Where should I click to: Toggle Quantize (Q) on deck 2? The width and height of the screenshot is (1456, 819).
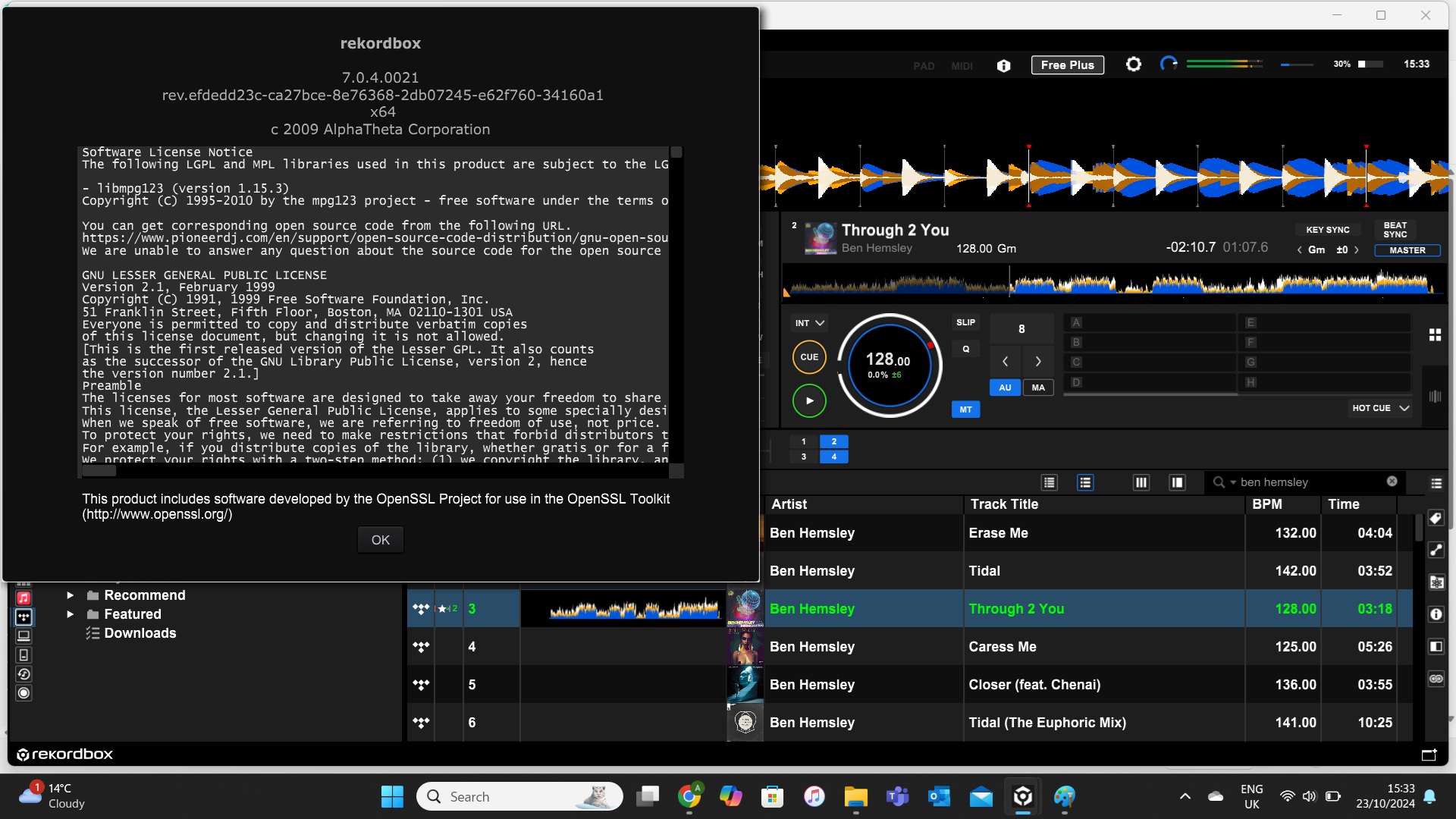965,349
